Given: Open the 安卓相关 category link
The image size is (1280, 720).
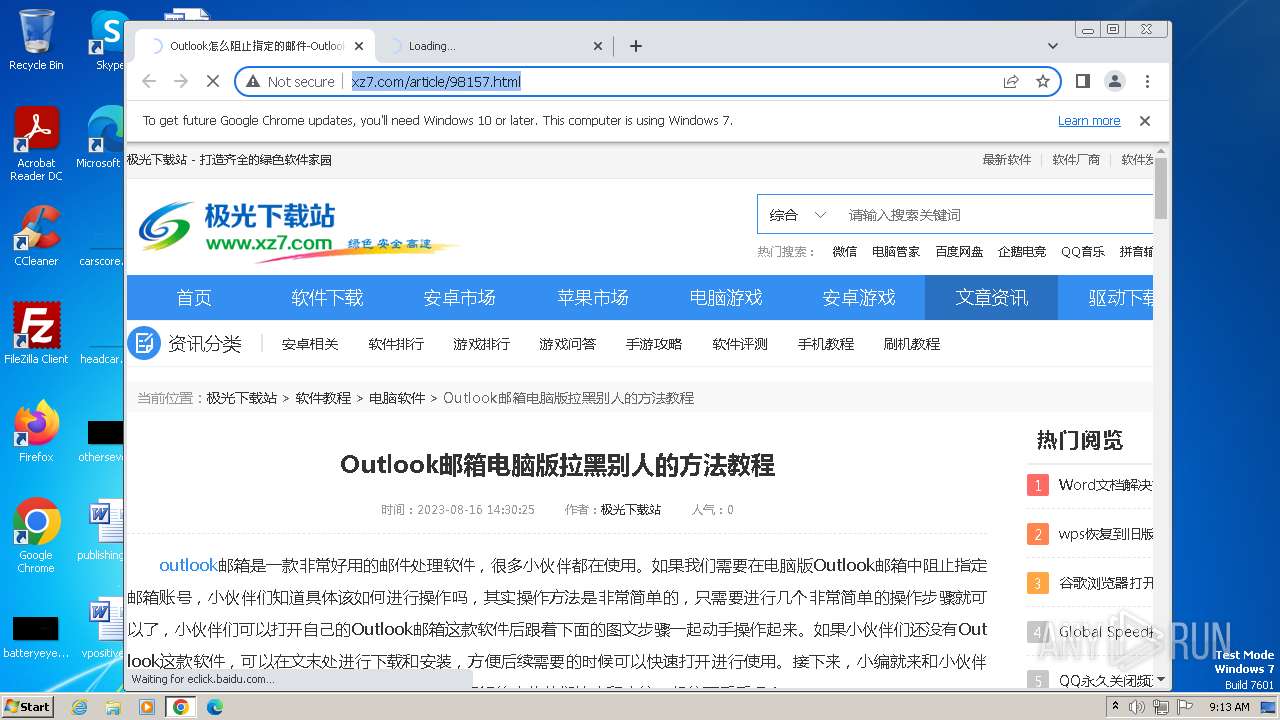Looking at the screenshot, I should (310, 344).
